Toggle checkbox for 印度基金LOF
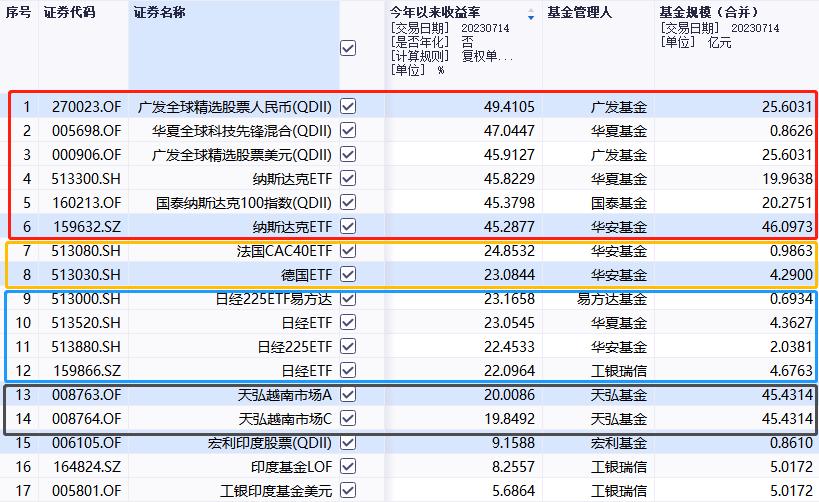 pyautogui.click(x=348, y=467)
